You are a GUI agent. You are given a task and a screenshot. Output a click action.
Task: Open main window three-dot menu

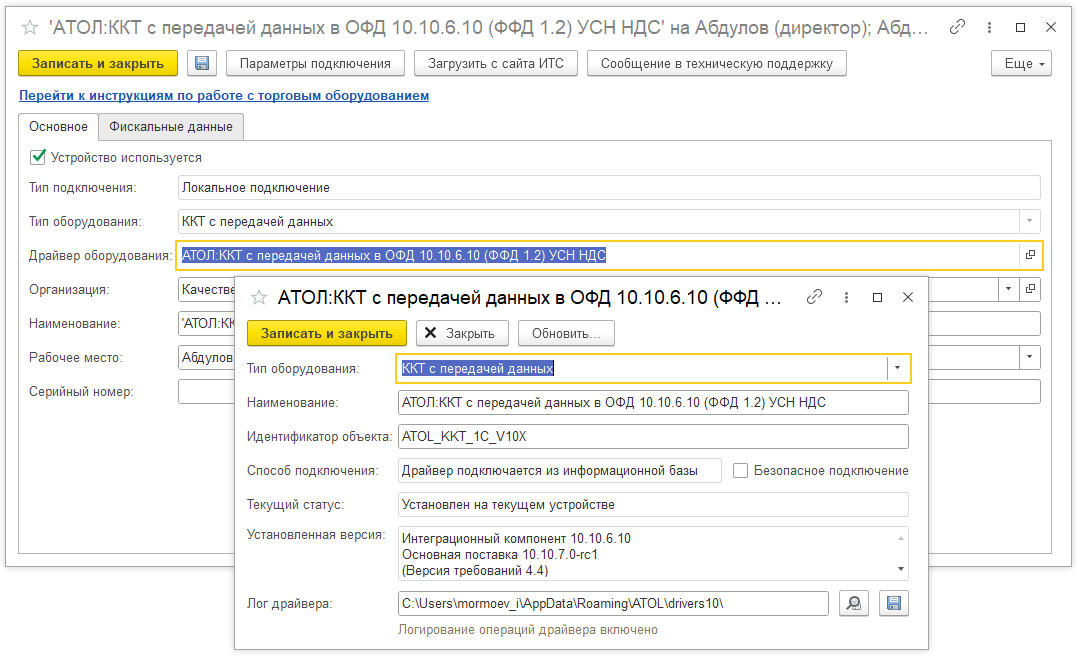point(989,28)
